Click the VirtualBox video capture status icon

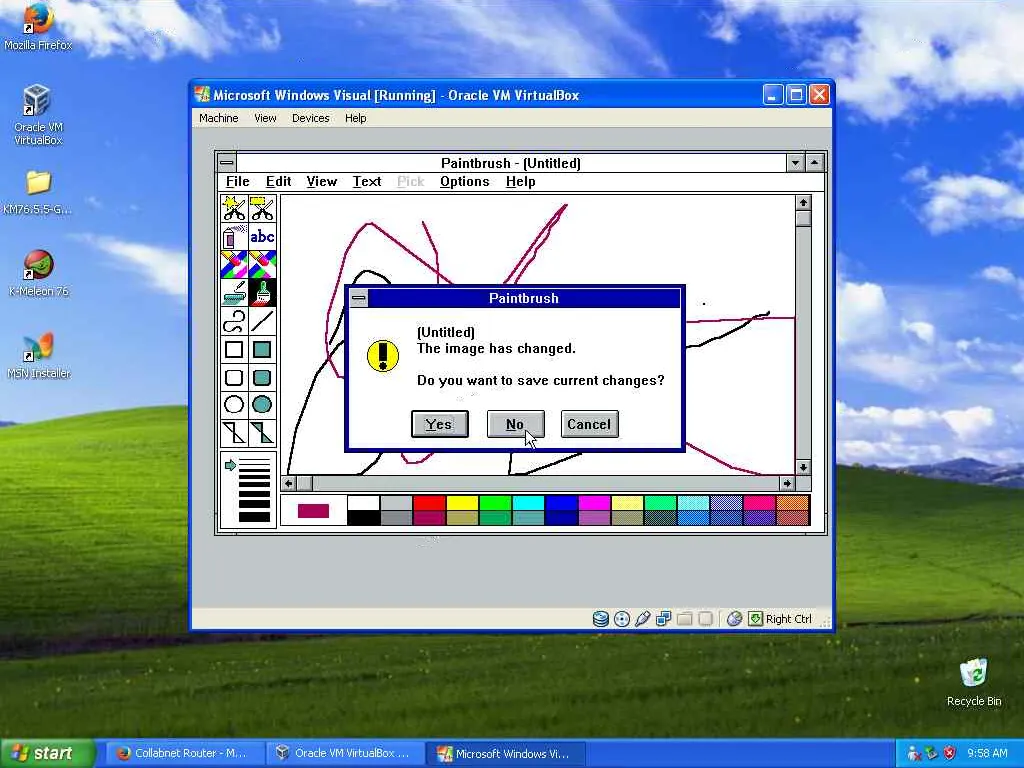pyautogui.click(x=705, y=618)
